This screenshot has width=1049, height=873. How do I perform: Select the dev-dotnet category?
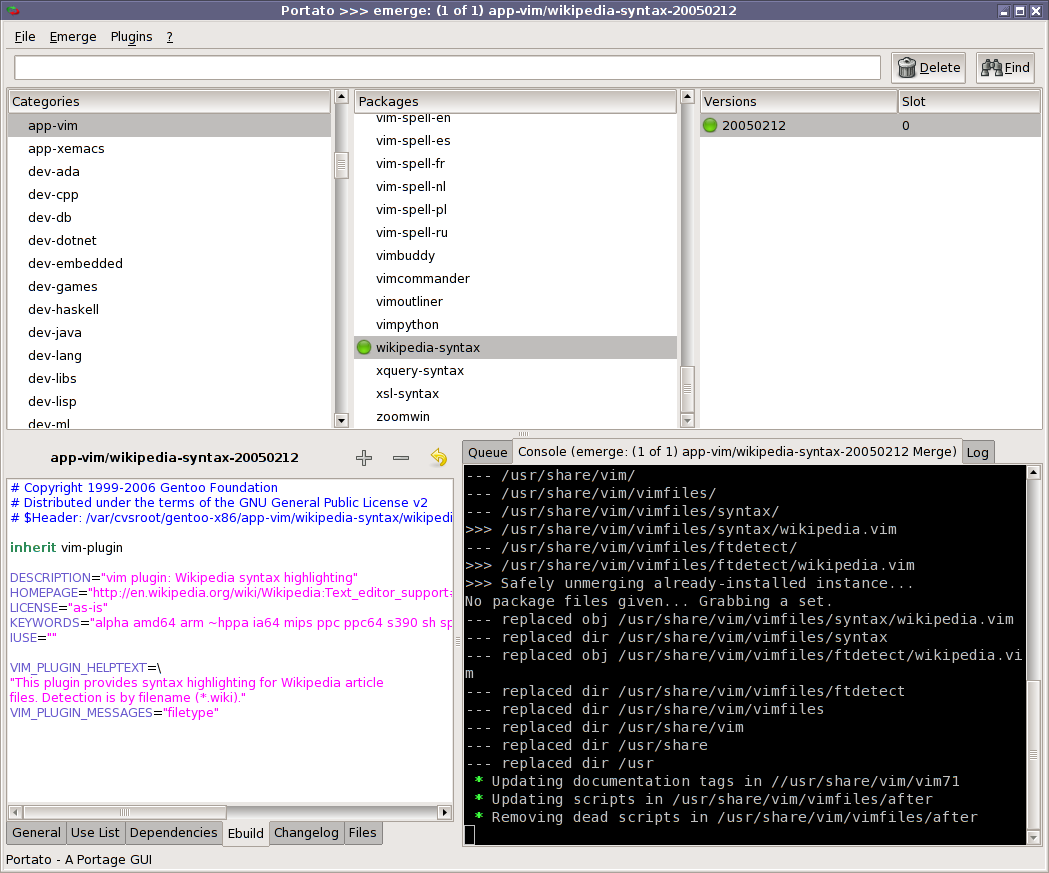[169, 240]
